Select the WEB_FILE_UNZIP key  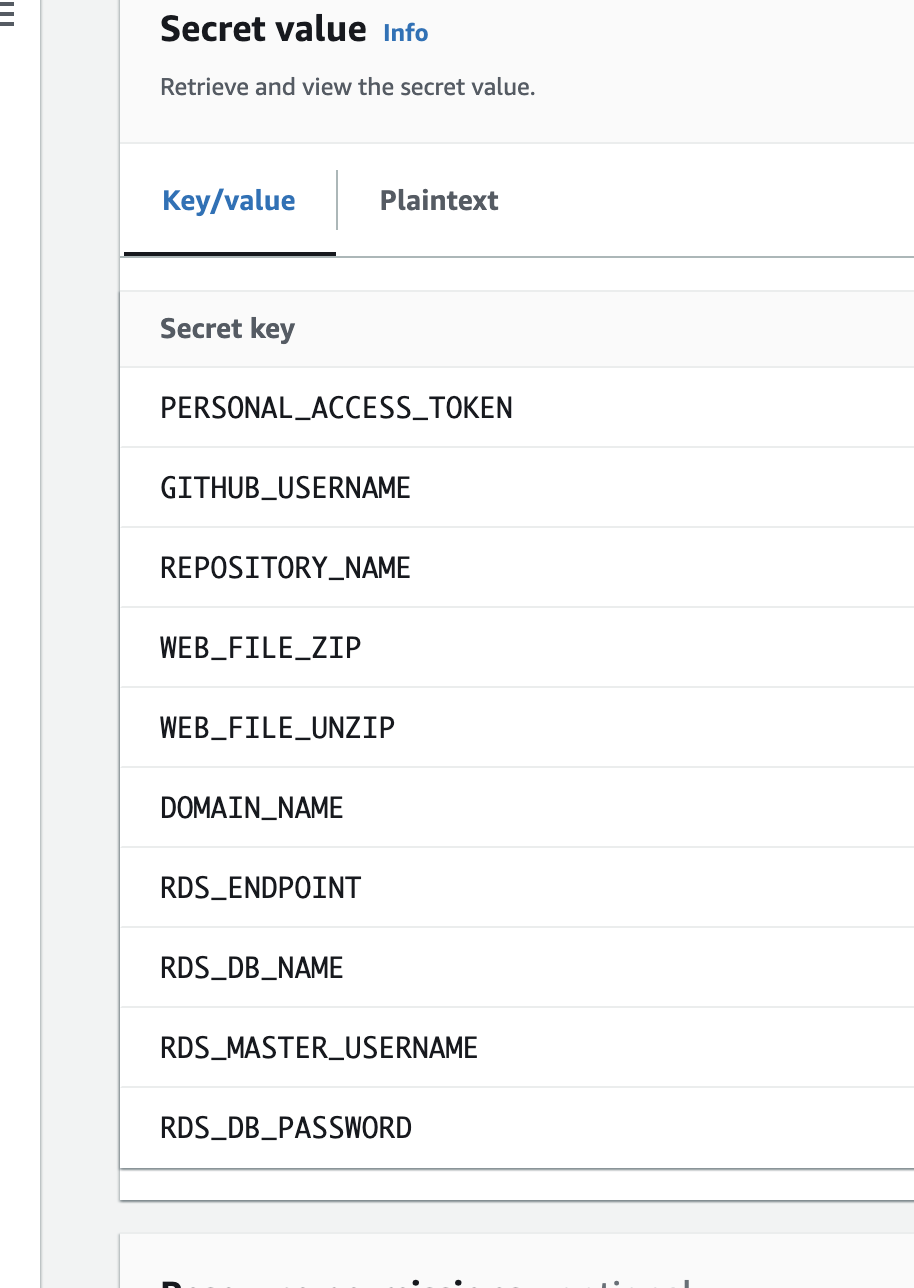(277, 728)
